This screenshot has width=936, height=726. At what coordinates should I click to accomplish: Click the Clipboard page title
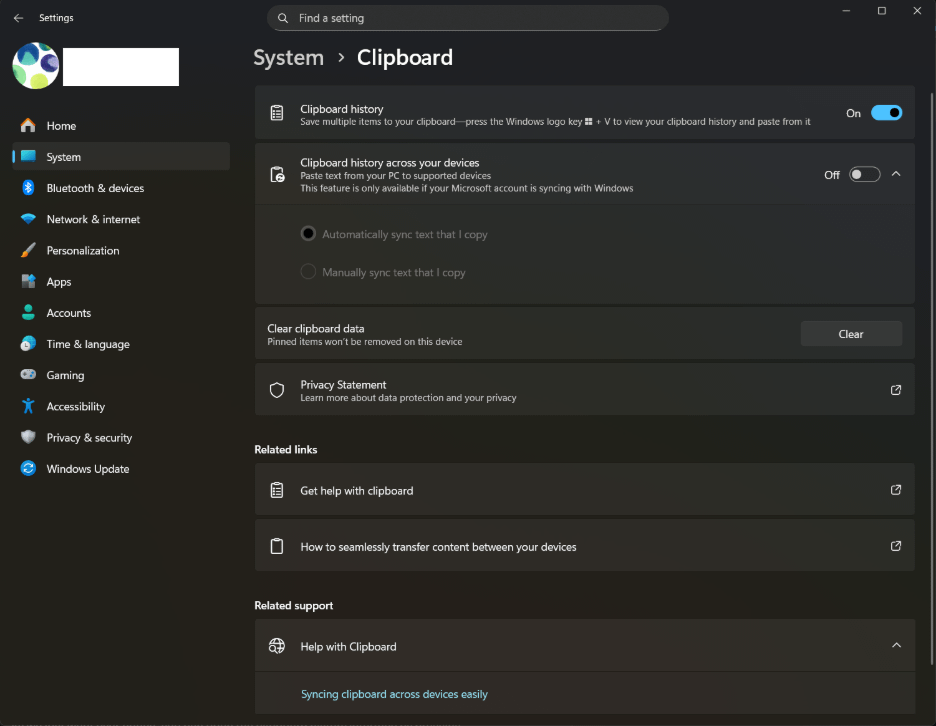tap(405, 57)
